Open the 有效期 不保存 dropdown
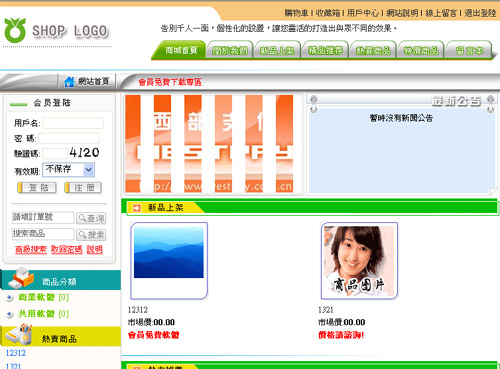The width and height of the screenshot is (500, 369). click(68, 170)
